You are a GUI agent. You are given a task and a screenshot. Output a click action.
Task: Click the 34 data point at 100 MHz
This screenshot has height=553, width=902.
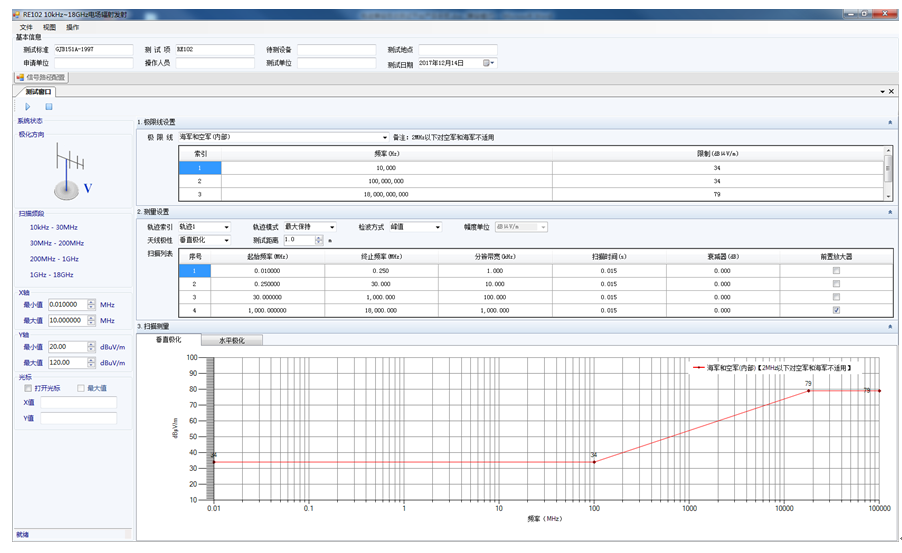click(x=594, y=462)
